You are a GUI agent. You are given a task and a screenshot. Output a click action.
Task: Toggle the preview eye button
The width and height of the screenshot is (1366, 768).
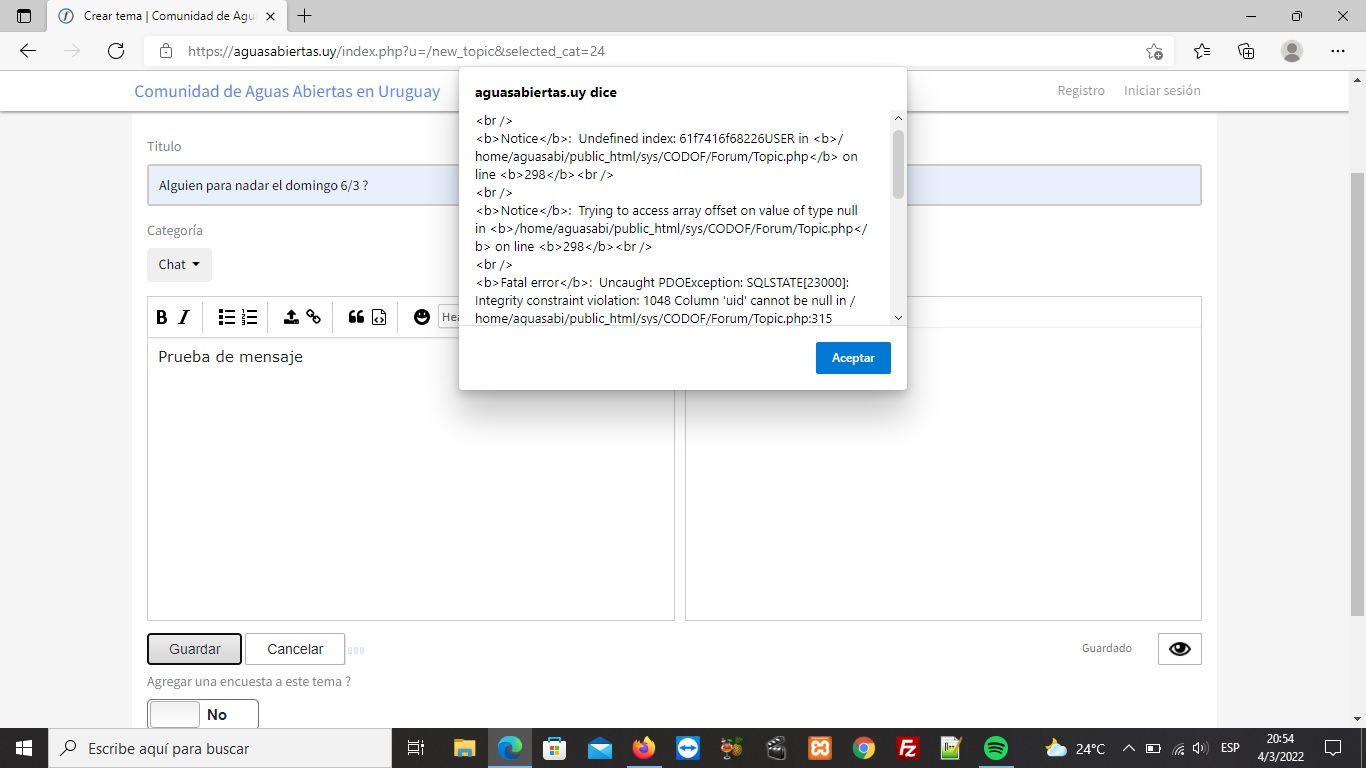(x=1179, y=649)
